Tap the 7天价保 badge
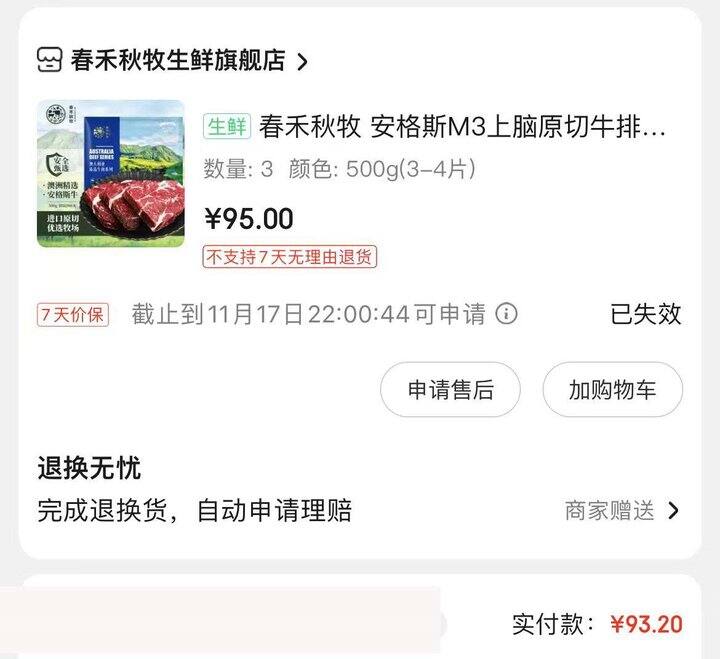This screenshot has height=659, width=720. (73, 315)
